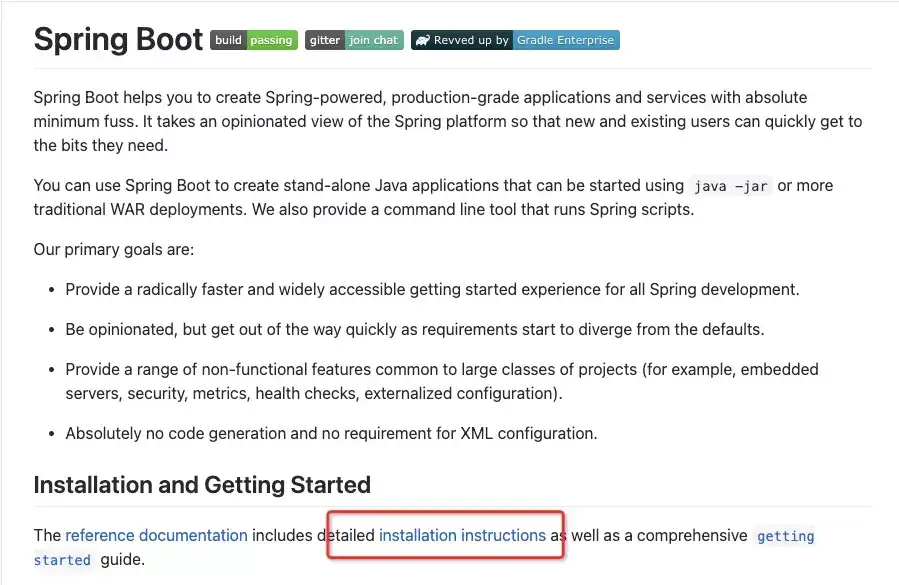Click the green 'passing' status label
Viewport: 899px width, 585px height.
pos(272,40)
